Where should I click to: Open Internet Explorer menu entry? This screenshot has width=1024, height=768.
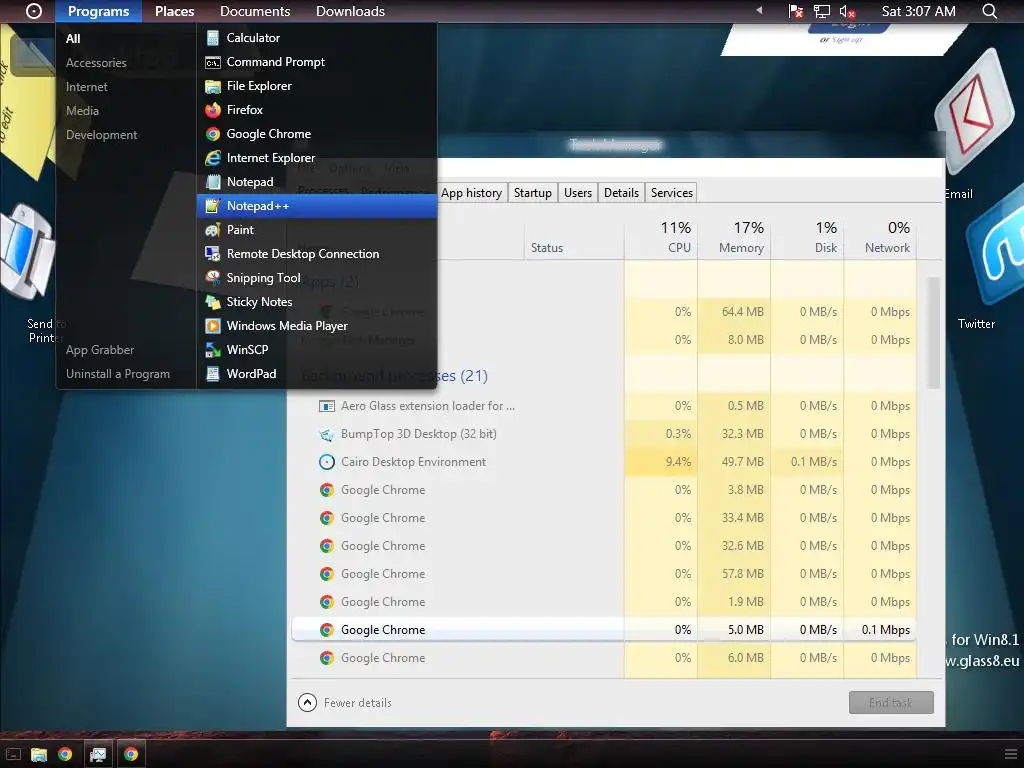[316, 158]
